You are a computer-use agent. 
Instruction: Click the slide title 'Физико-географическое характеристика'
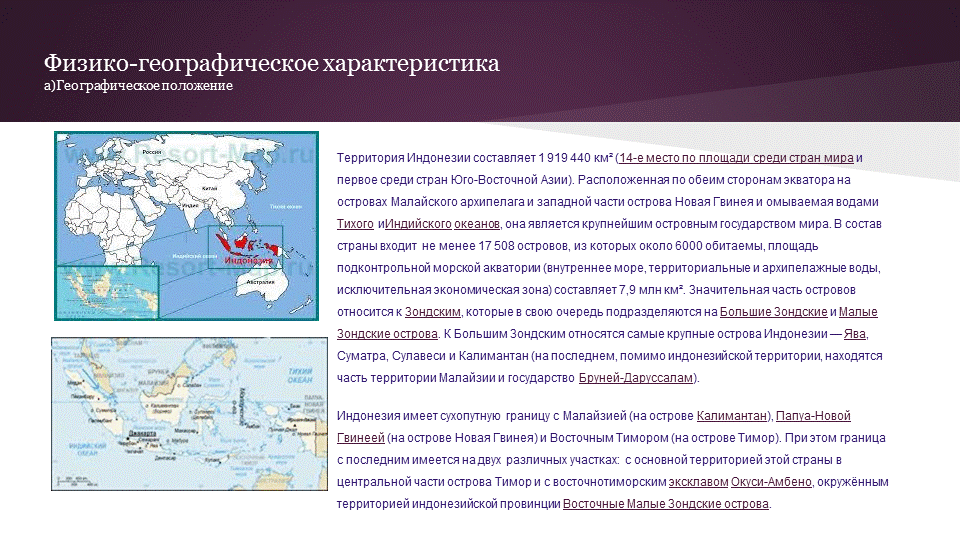pos(272,63)
